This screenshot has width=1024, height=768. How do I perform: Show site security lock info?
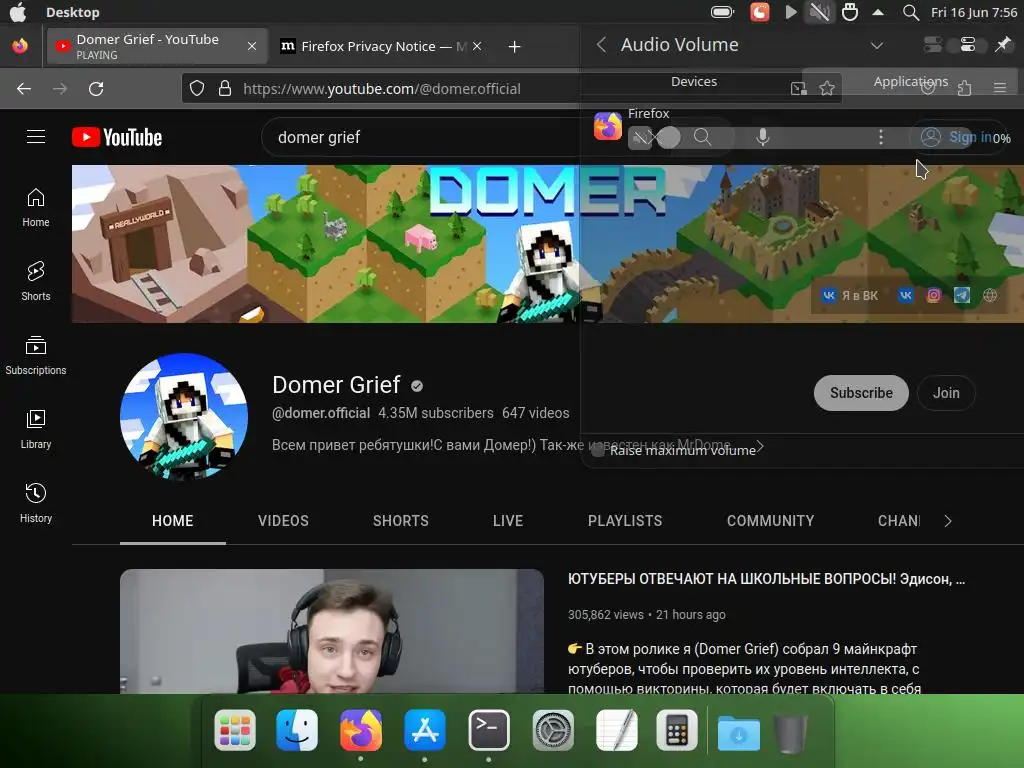pos(225,88)
